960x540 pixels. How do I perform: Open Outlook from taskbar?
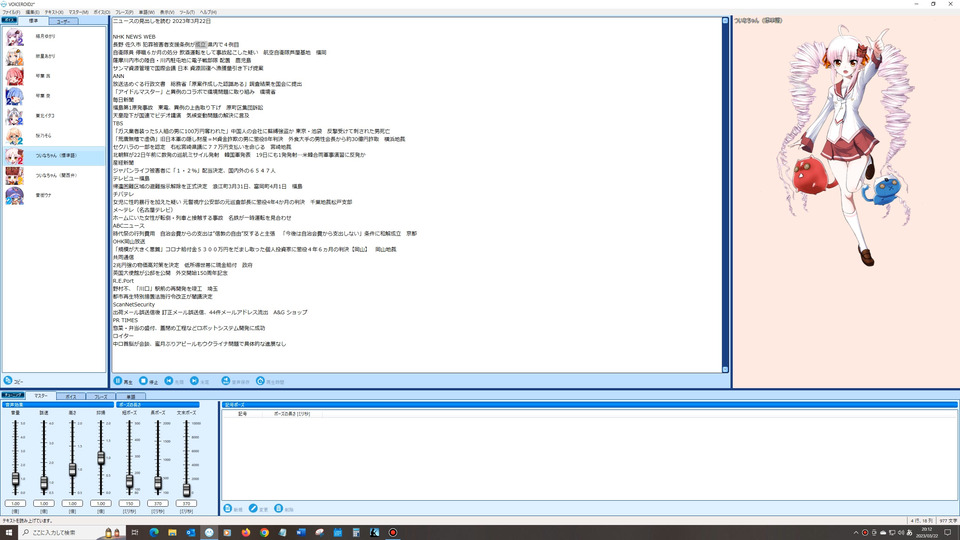coord(190,533)
